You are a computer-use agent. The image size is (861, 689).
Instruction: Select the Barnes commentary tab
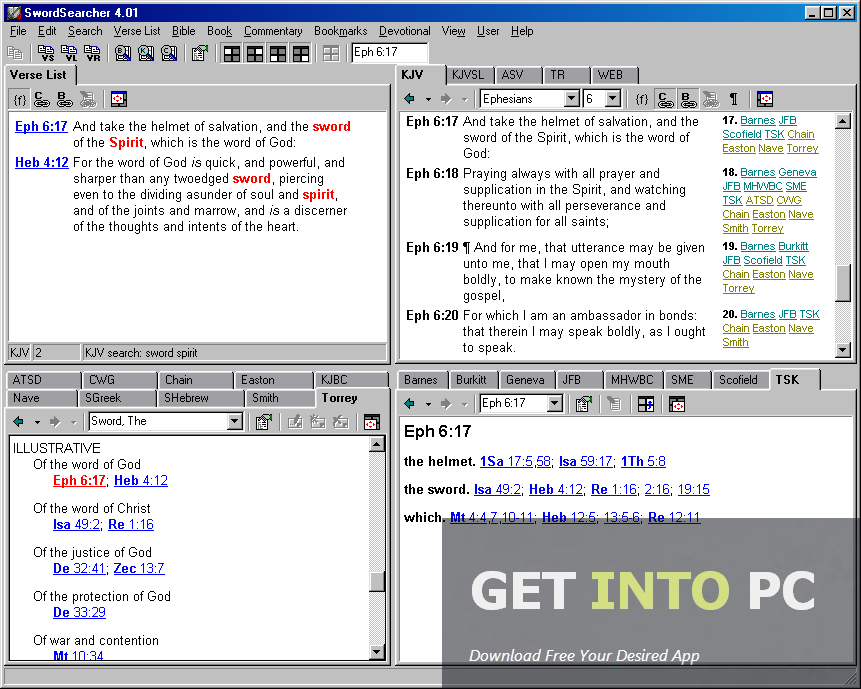coord(421,380)
